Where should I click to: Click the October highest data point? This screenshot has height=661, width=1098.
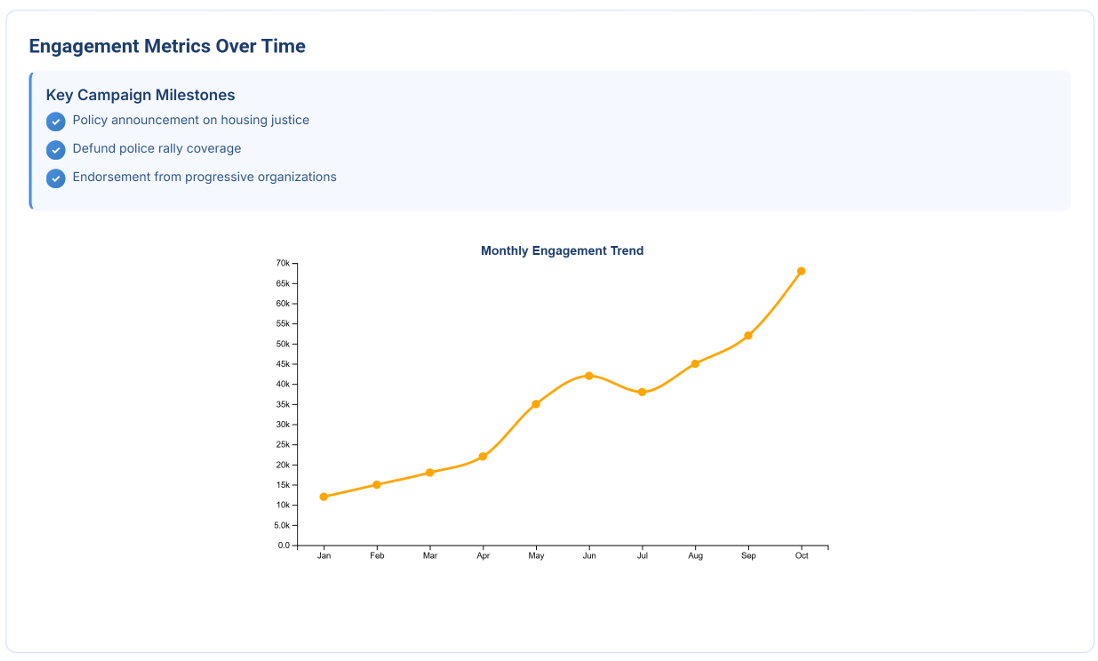[801, 271]
